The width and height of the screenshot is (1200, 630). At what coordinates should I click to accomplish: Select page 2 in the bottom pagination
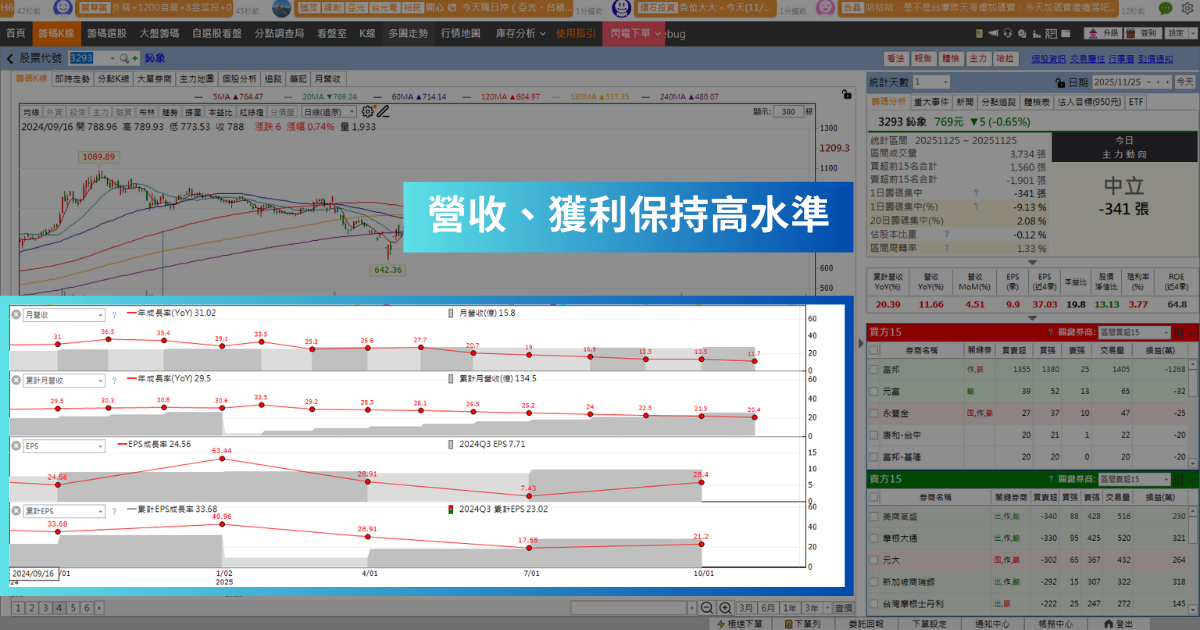pos(32,607)
